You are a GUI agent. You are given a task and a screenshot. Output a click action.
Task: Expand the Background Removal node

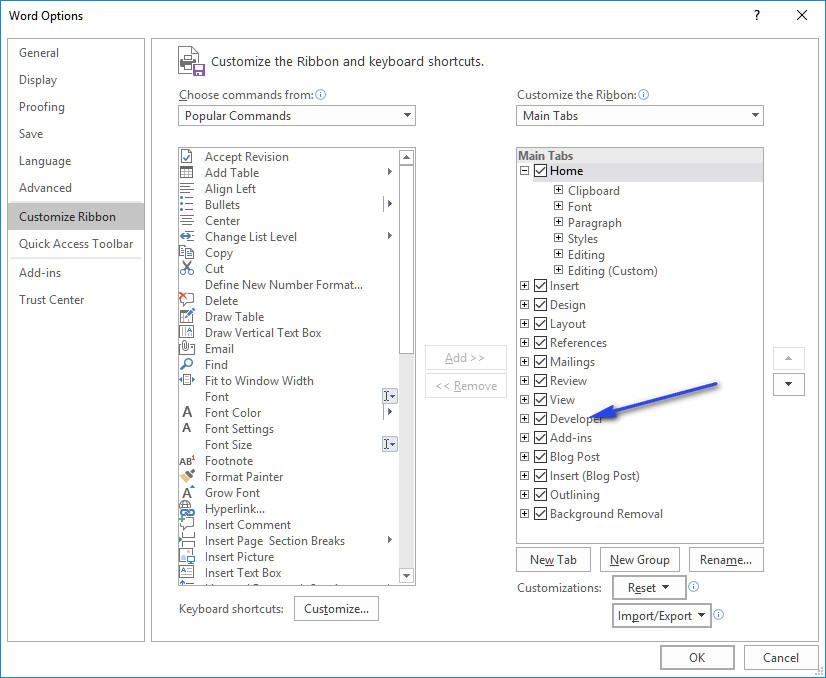coord(524,513)
